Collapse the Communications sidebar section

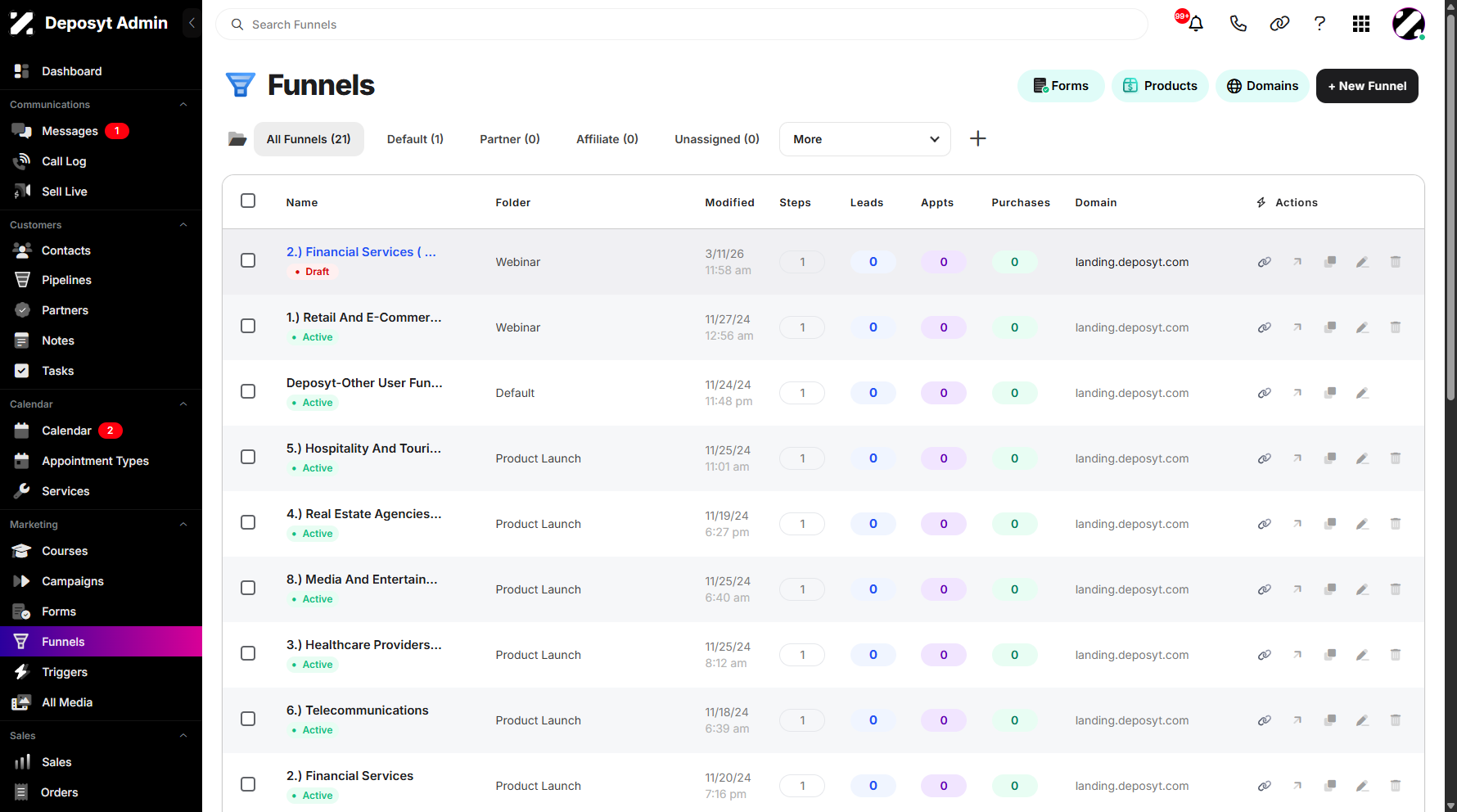pos(183,105)
